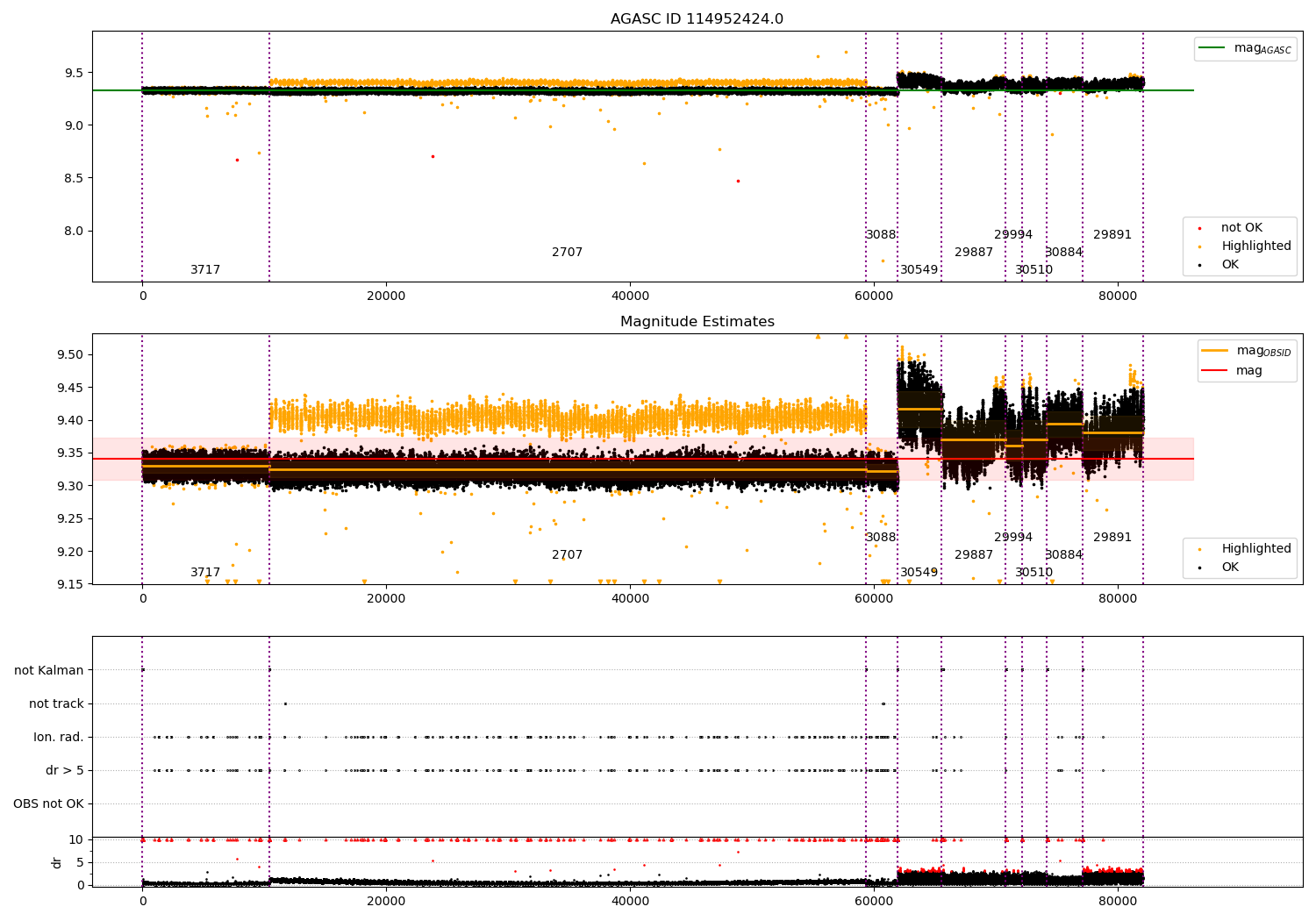Click the 'not OK' legend entry in the top plot
The image size is (1316, 921).
click(x=1241, y=228)
